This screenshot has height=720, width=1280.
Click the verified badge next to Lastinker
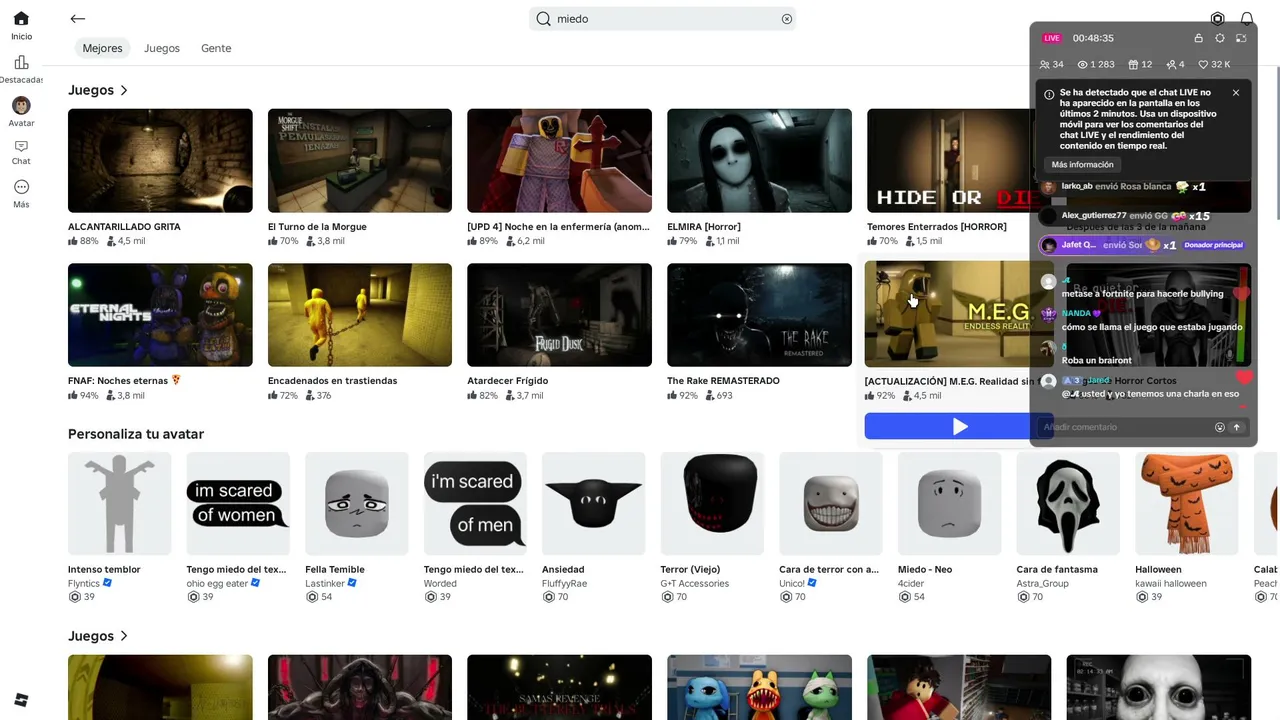(x=352, y=583)
